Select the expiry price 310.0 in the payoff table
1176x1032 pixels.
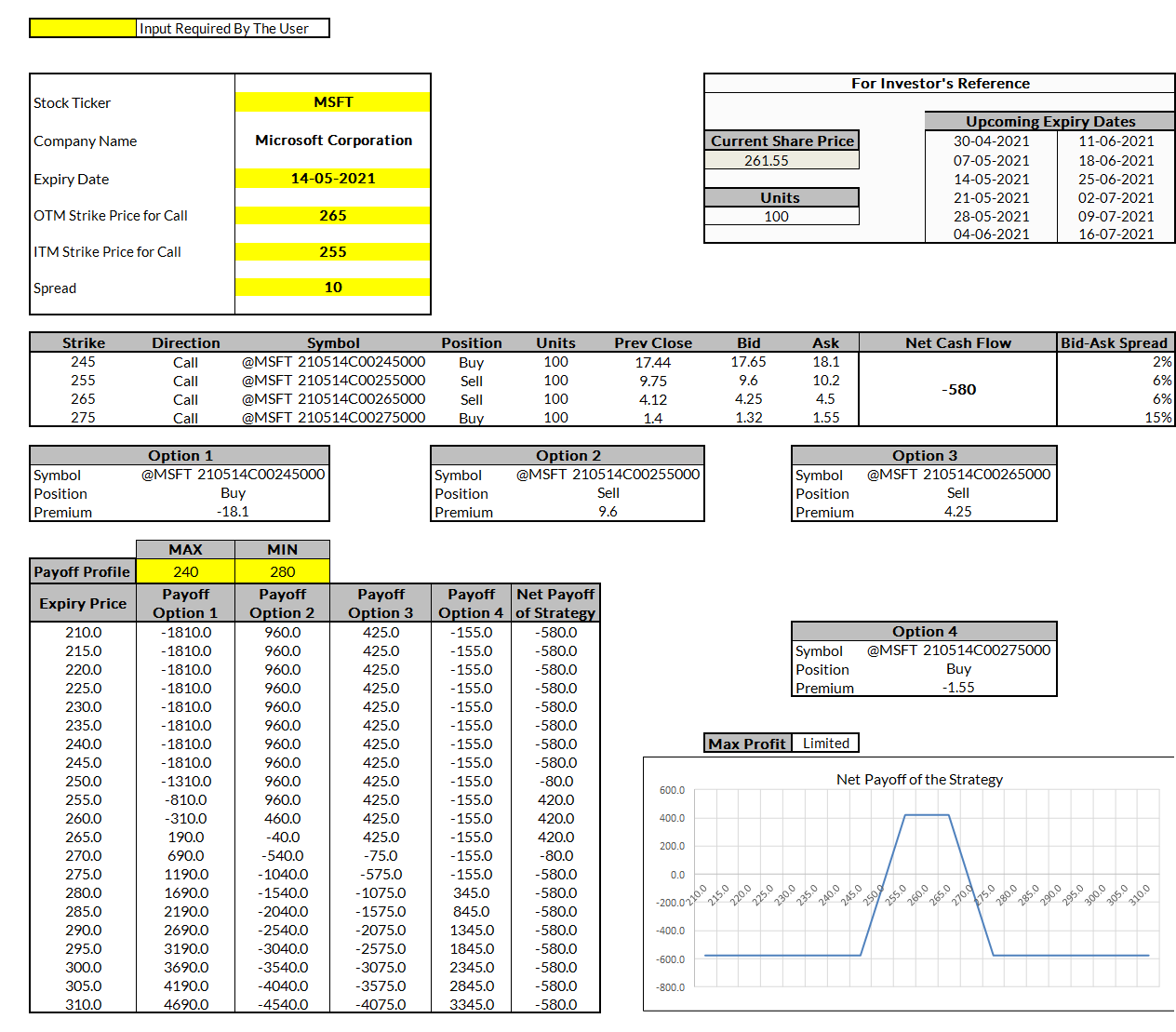[84, 1005]
